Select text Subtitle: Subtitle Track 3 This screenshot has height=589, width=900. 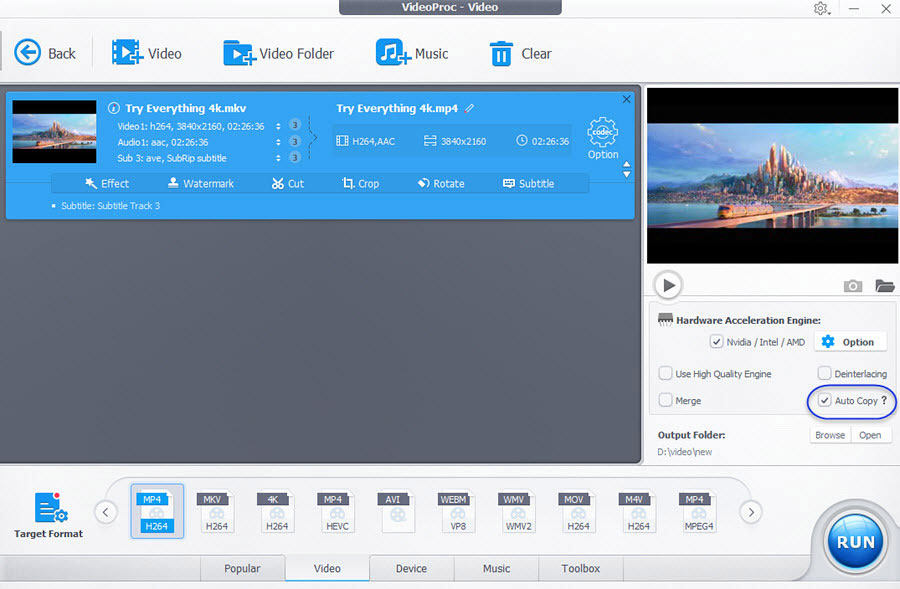point(111,206)
